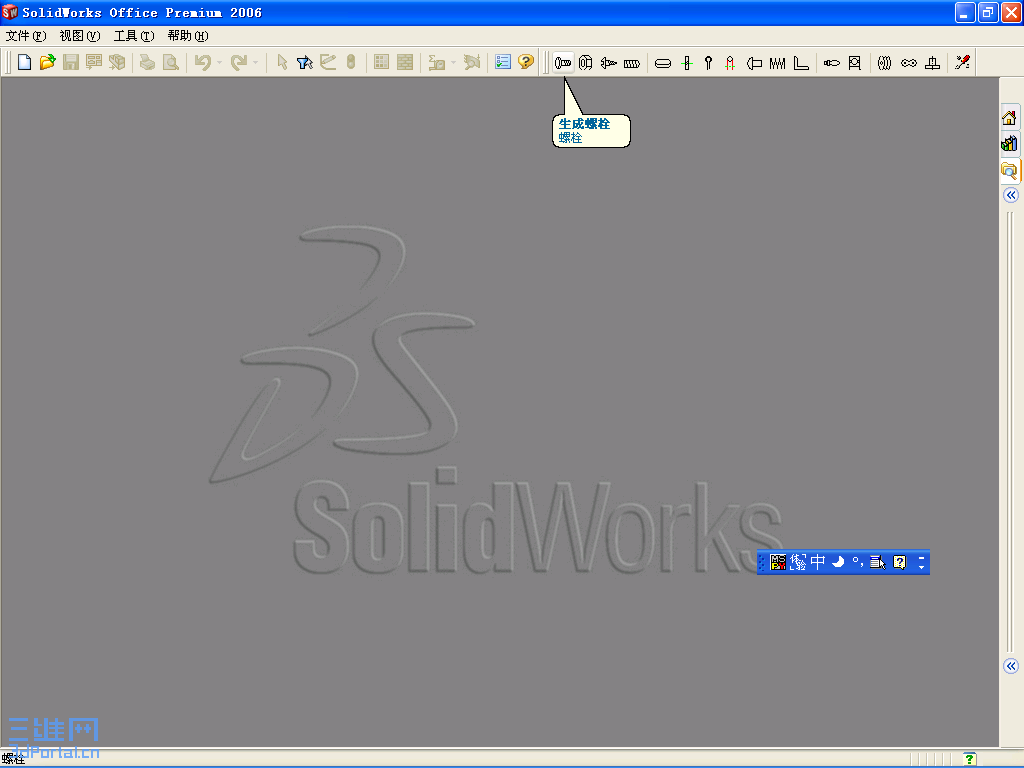Open the 帮助(H) menu
Image resolution: width=1024 pixels, height=768 pixels.
(188, 35)
